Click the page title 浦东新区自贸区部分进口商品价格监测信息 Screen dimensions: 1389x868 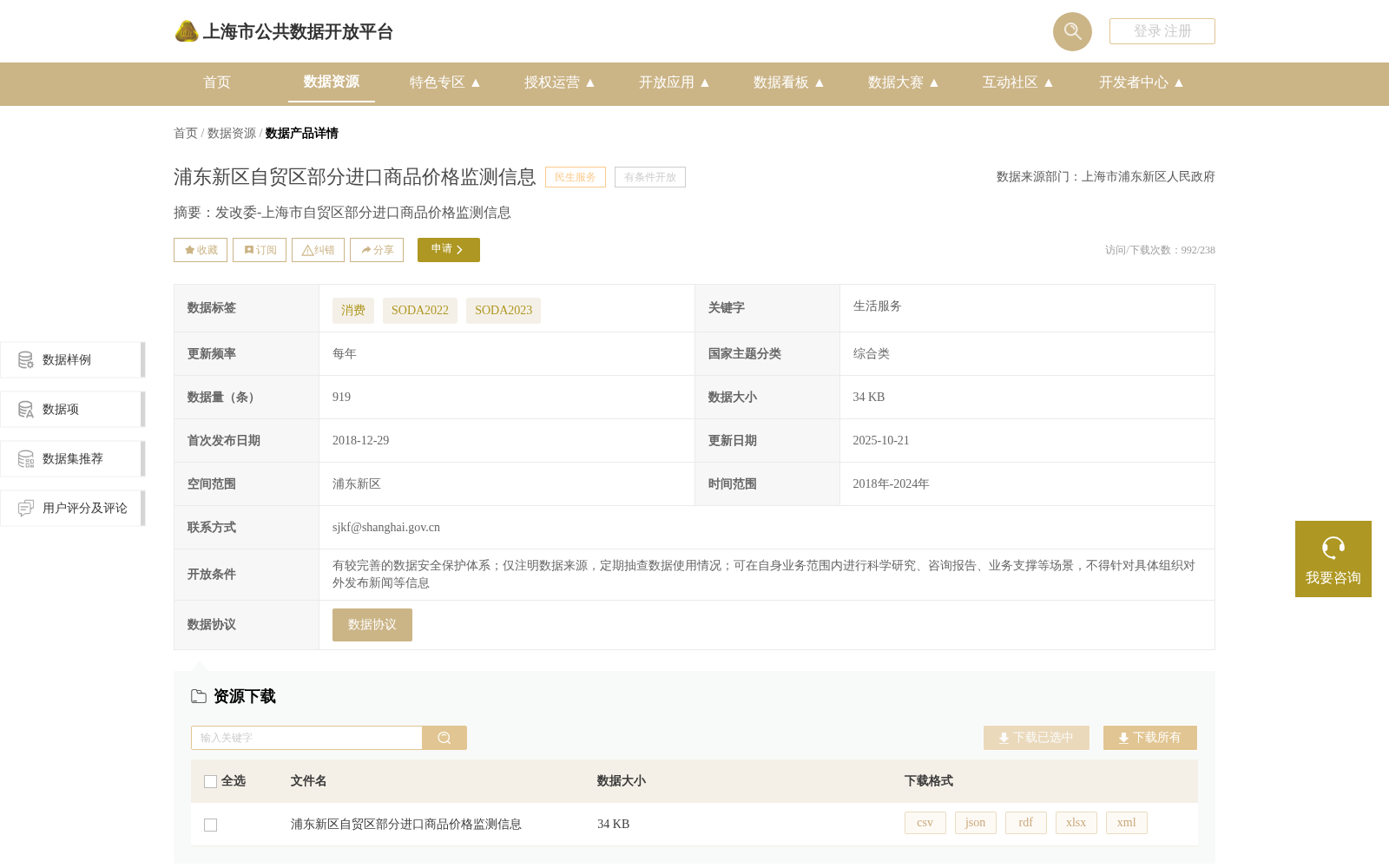pyautogui.click(x=355, y=177)
